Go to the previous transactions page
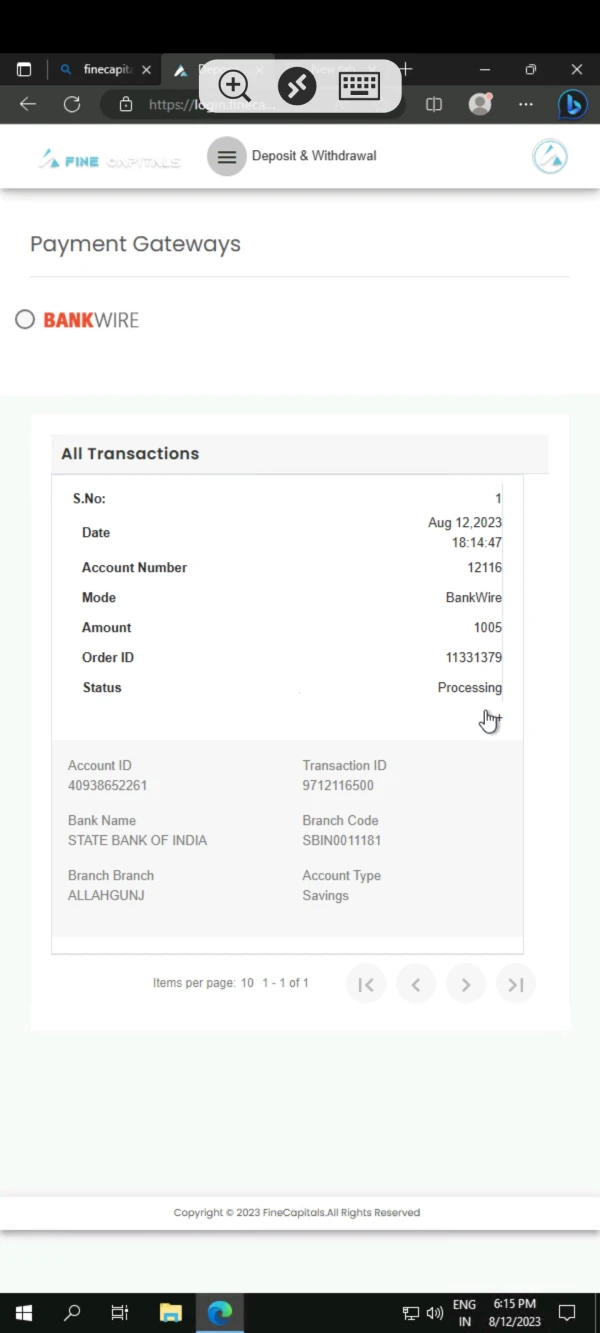 point(416,985)
